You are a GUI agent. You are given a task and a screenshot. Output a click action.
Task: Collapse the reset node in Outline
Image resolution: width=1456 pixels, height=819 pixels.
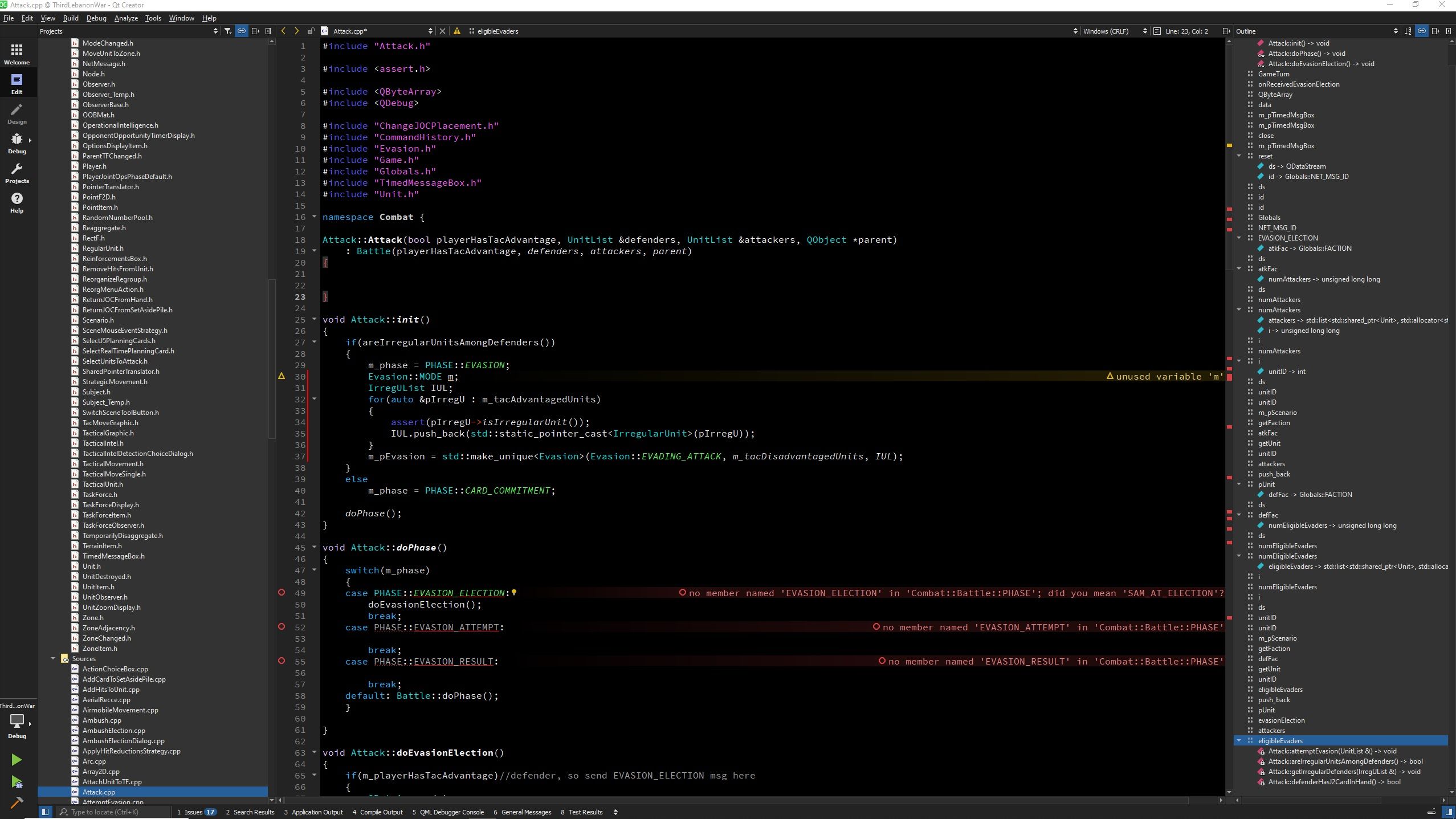[x=1238, y=156]
